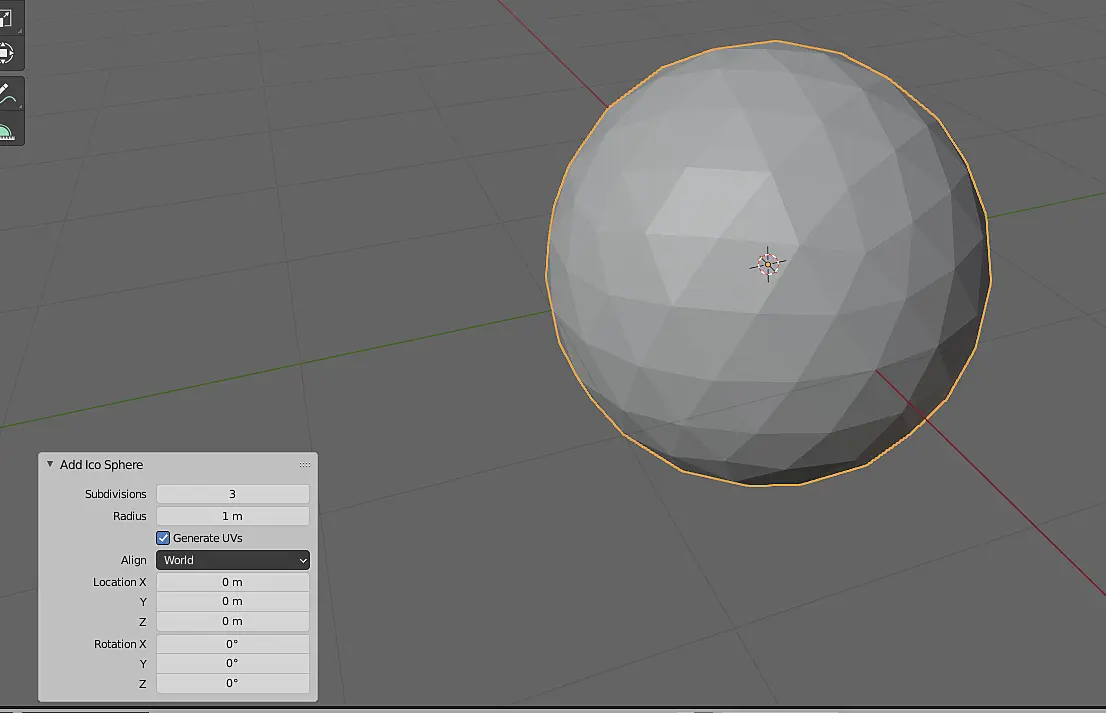Select the Transform tool icon
The image size is (1106, 713).
point(7,54)
